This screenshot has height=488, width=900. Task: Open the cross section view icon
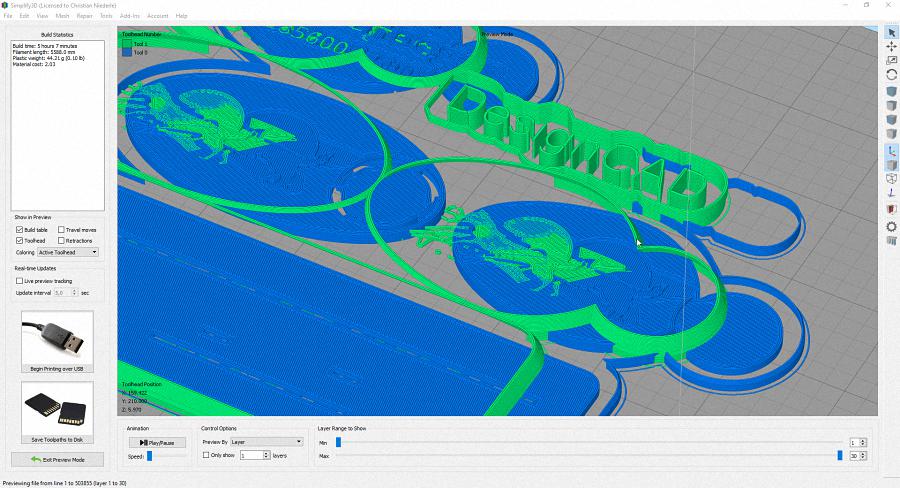(891, 210)
